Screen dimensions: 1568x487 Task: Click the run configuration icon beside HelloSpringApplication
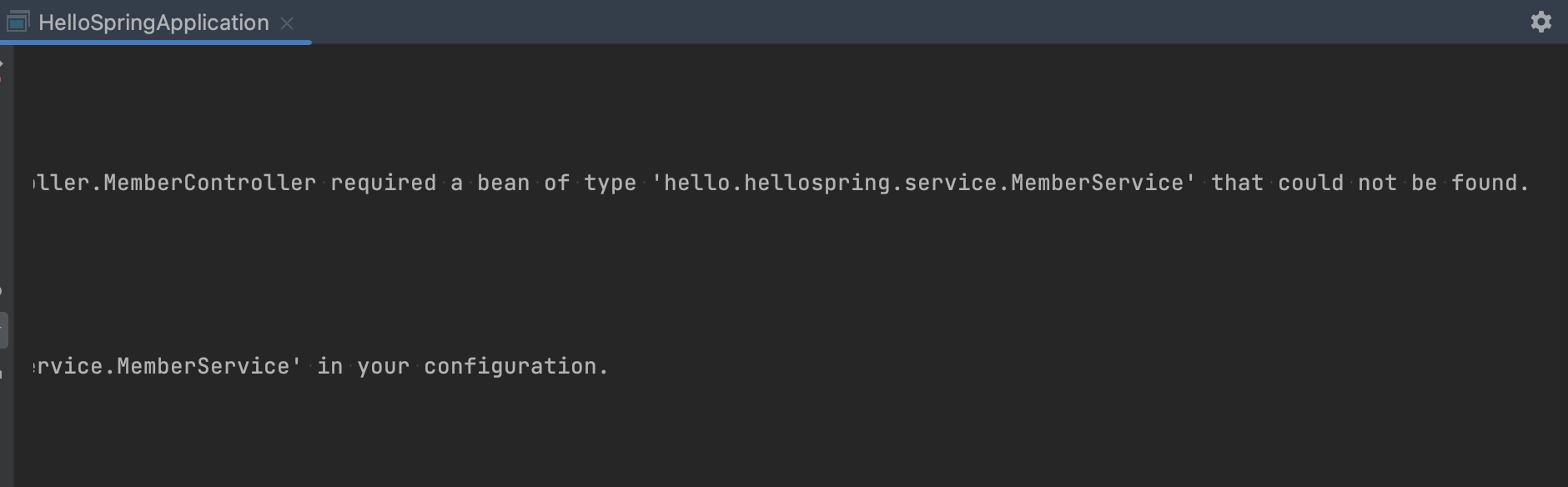[x=18, y=22]
